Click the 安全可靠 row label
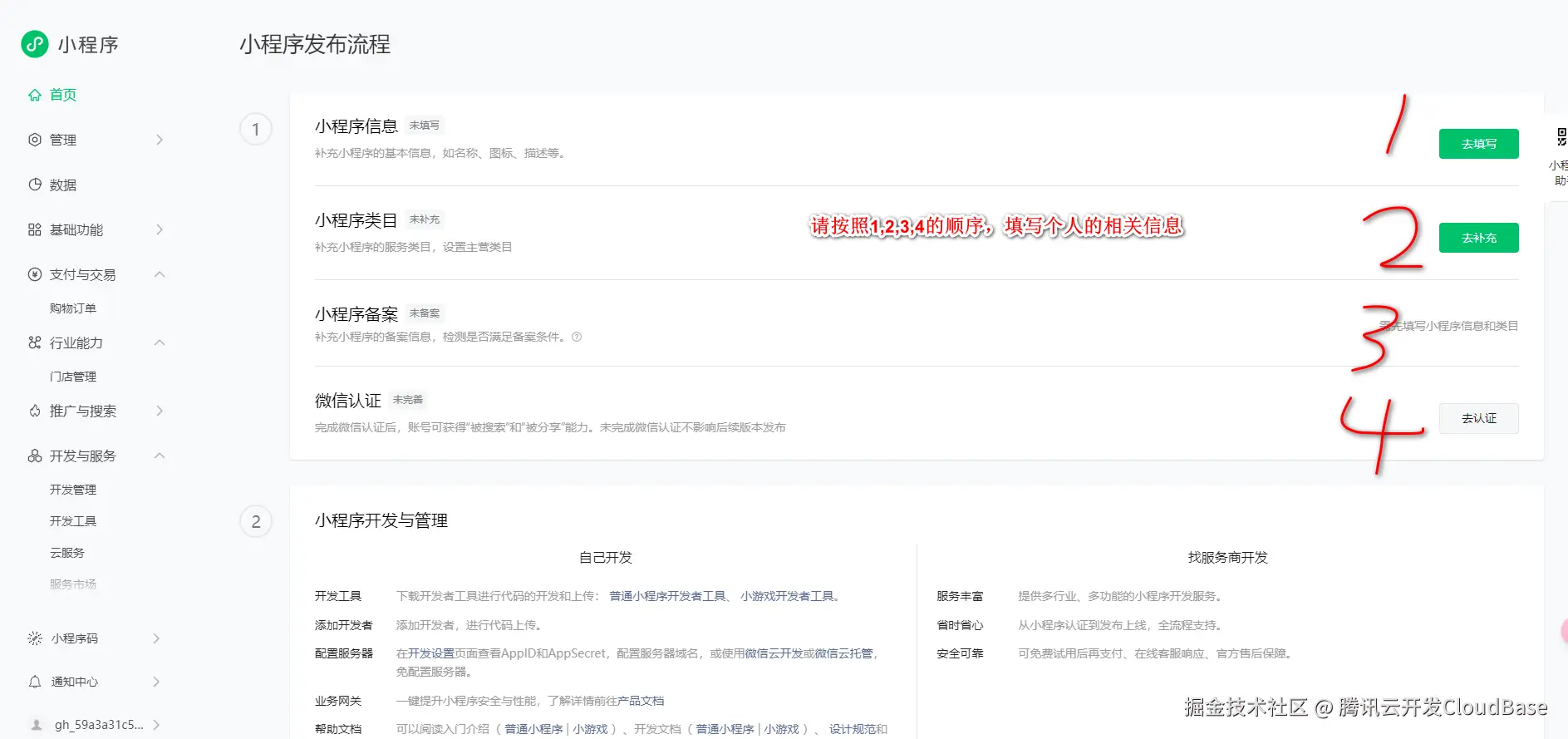The width and height of the screenshot is (1568, 739). coord(960,653)
